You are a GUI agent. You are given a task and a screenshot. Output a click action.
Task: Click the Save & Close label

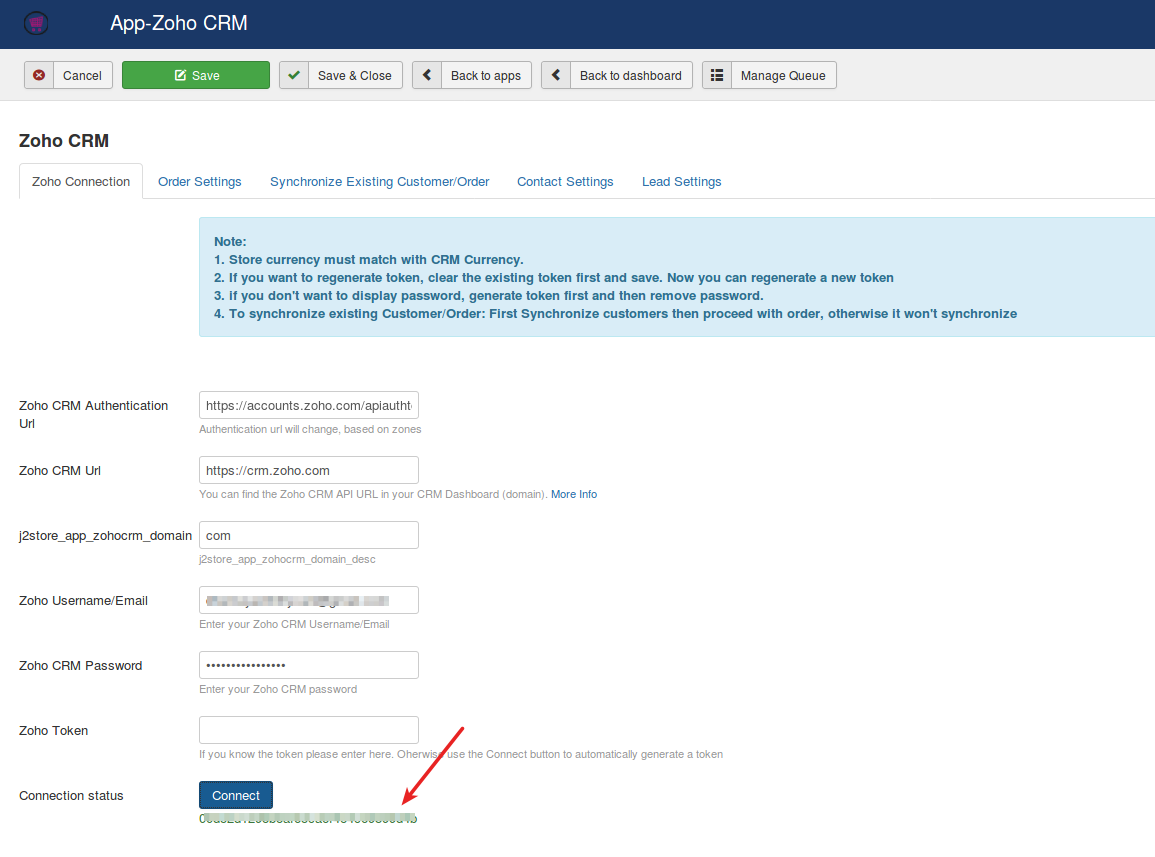[354, 75]
